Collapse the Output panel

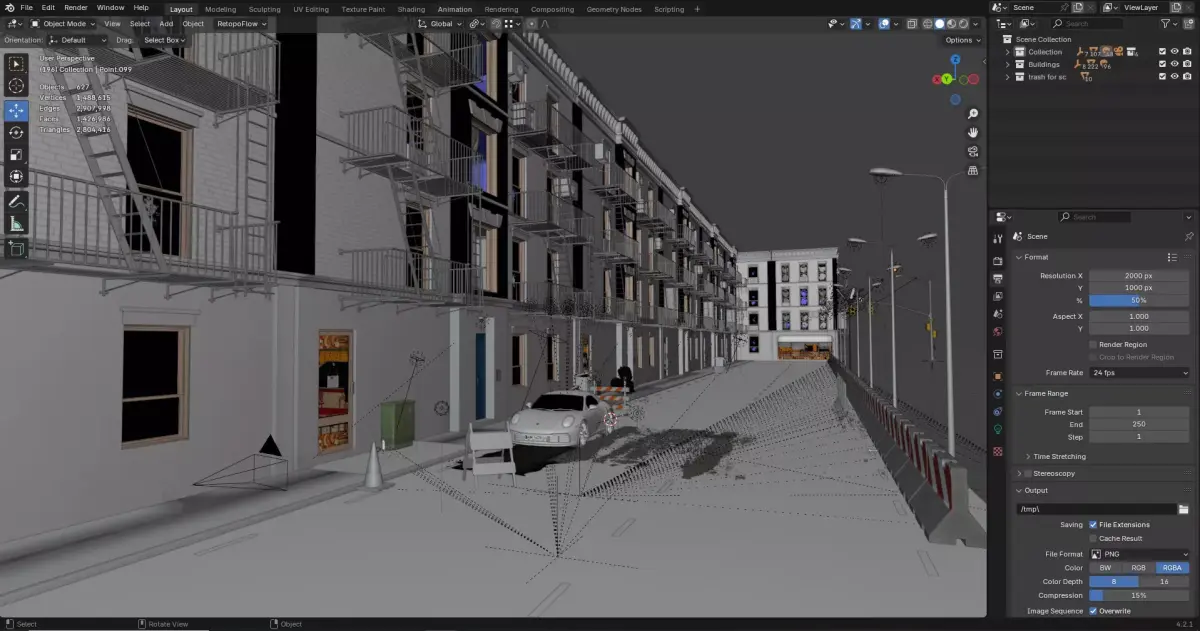1019,490
